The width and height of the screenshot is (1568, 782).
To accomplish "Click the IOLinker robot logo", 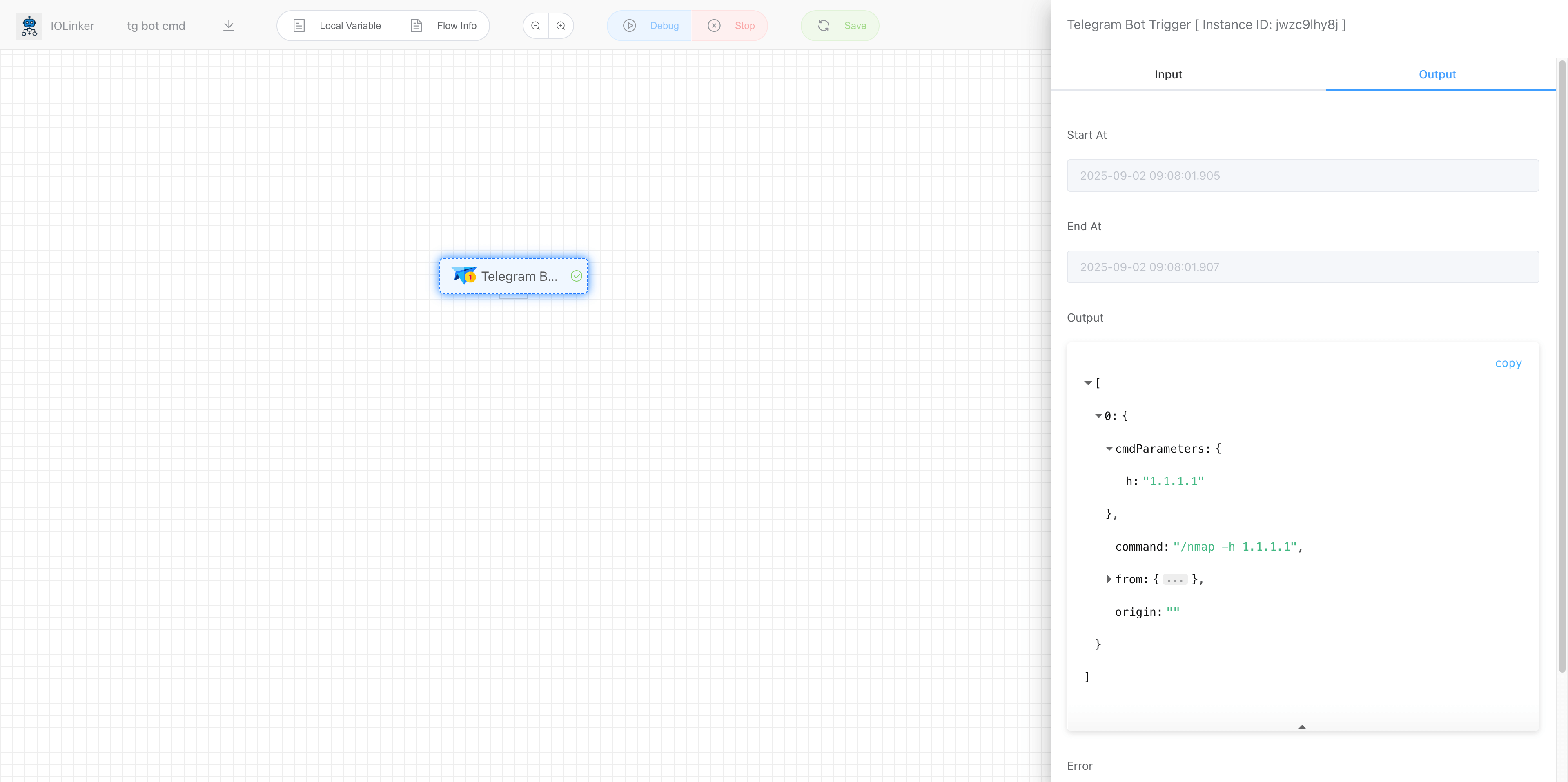I will (x=29, y=26).
